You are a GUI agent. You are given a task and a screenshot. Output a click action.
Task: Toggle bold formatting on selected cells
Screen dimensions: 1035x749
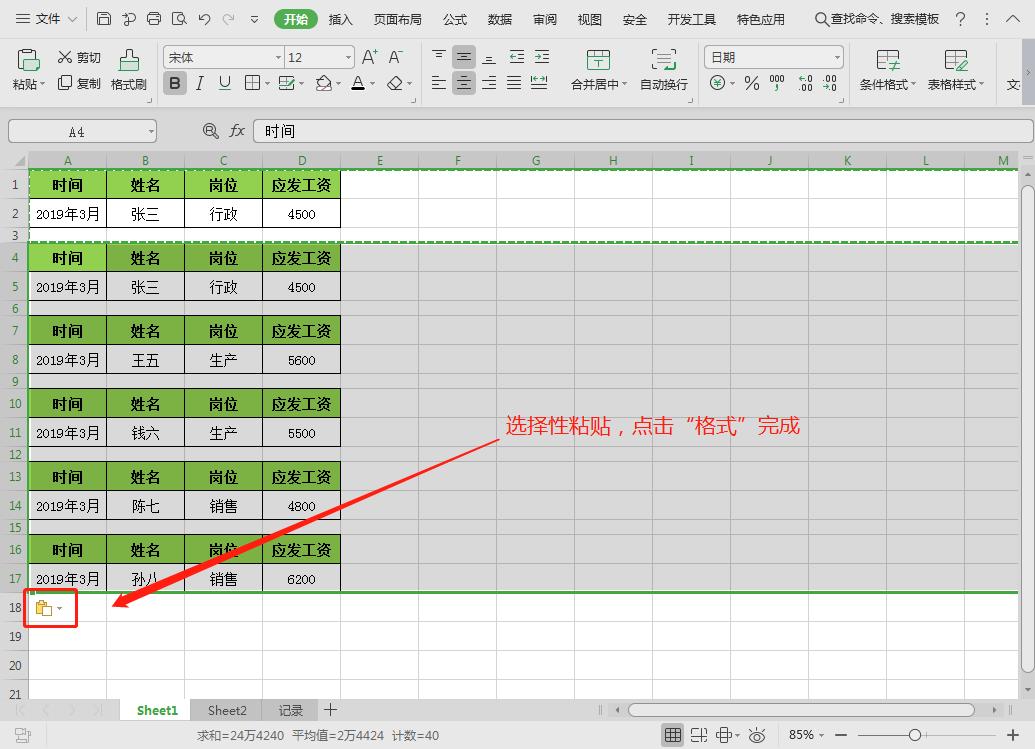pos(175,83)
